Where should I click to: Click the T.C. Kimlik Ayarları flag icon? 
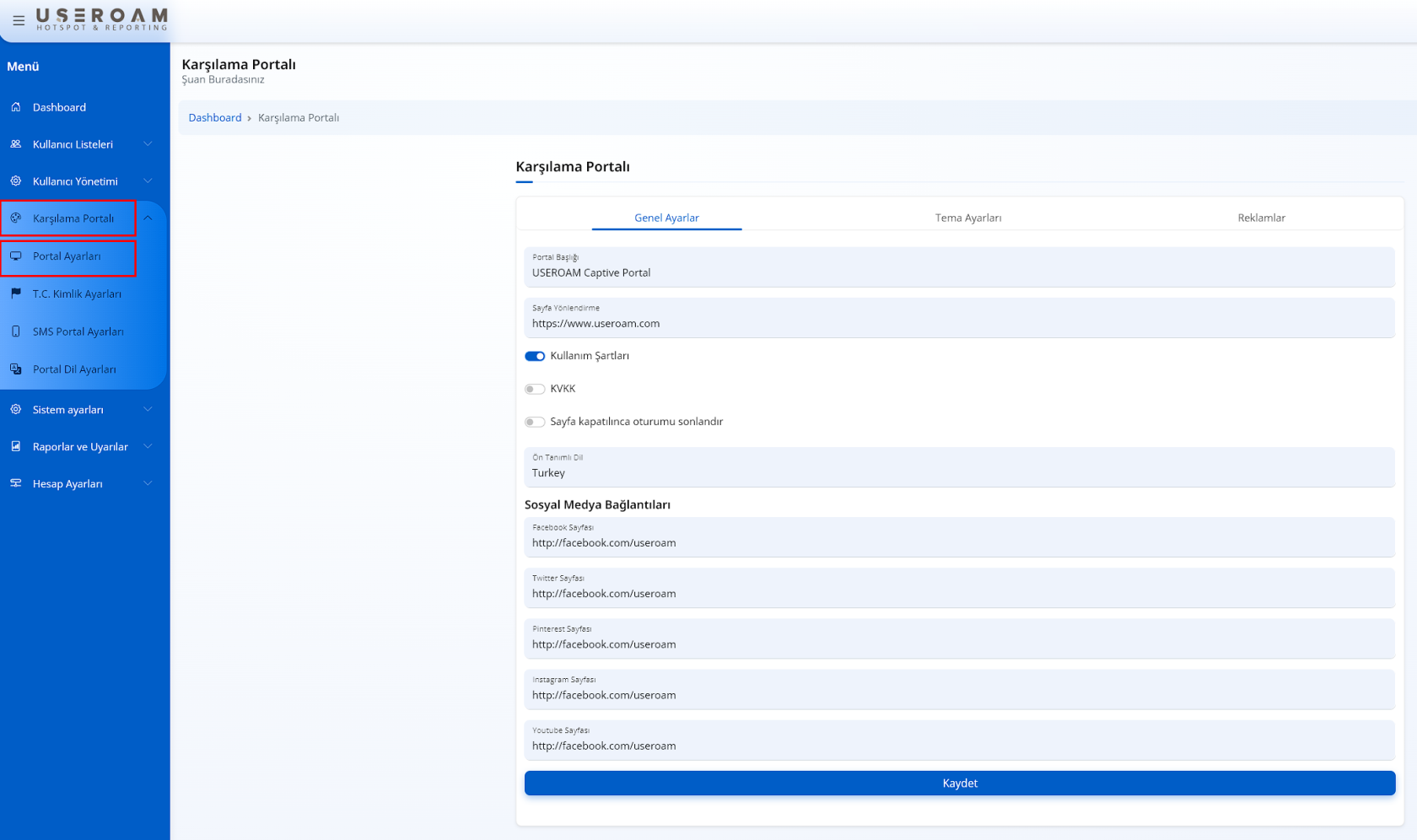[16, 293]
